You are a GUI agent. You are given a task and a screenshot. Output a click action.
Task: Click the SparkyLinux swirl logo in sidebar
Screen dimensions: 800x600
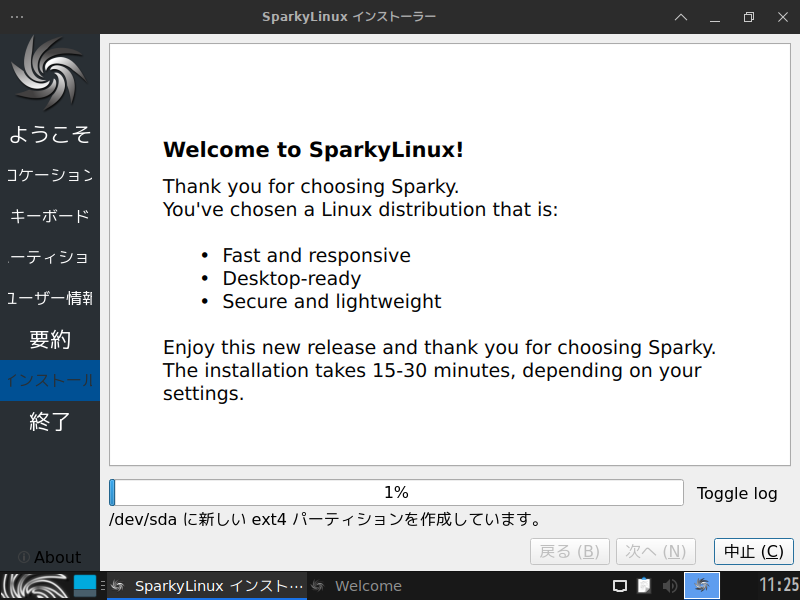pos(49,72)
